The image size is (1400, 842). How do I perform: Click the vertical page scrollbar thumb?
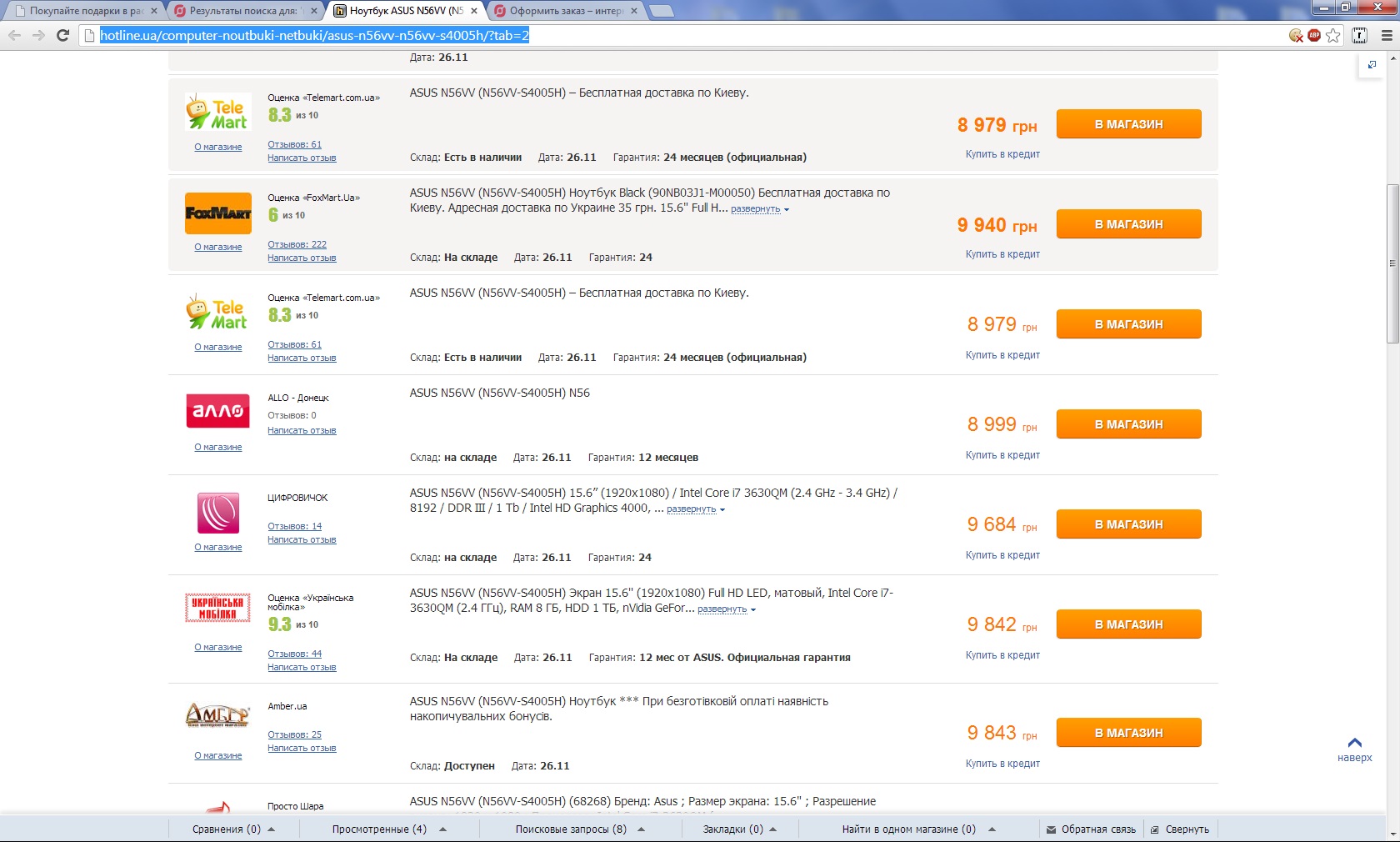click(1392, 263)
